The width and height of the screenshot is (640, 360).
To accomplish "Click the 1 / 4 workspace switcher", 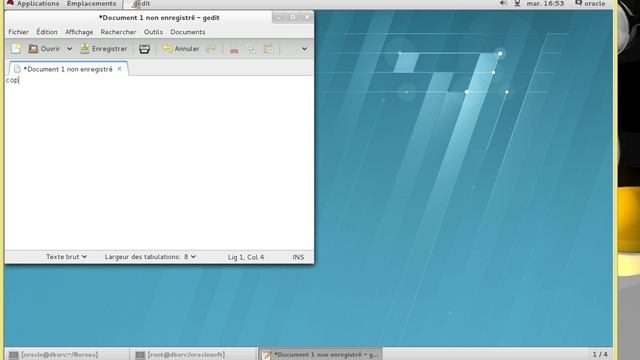I will (600, 354).
